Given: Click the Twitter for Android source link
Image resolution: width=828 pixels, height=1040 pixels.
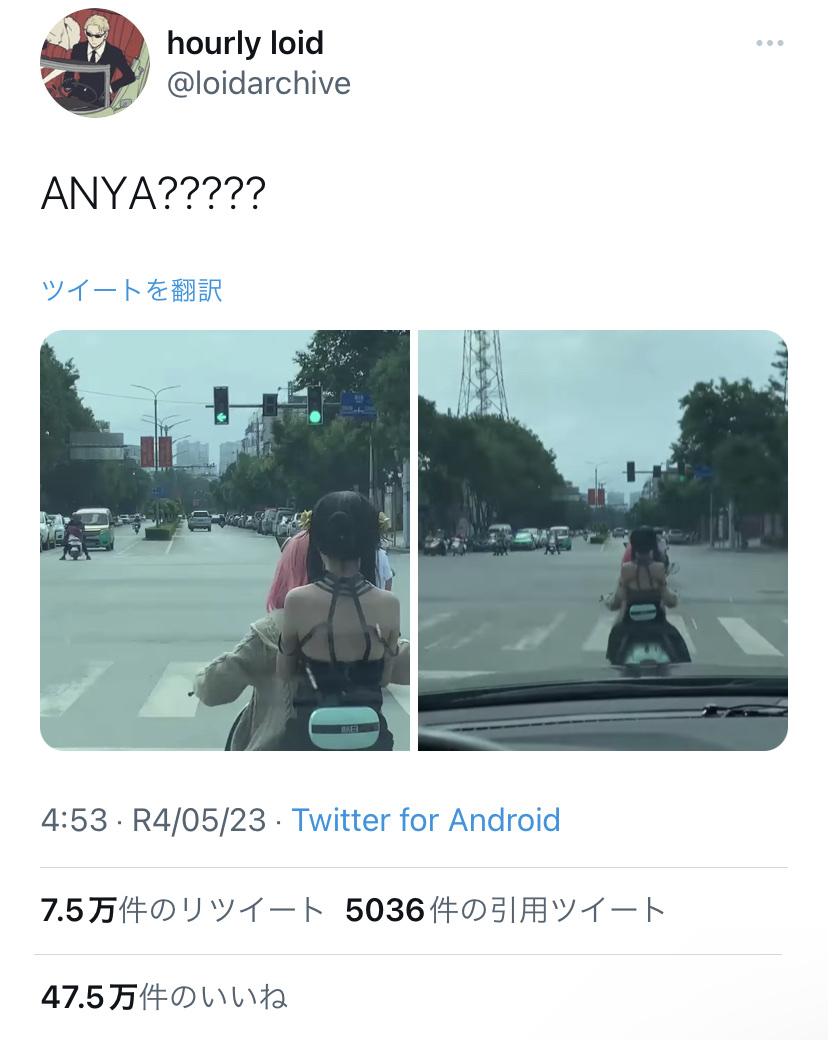Looking at the screenshot, I should point(426,820).
